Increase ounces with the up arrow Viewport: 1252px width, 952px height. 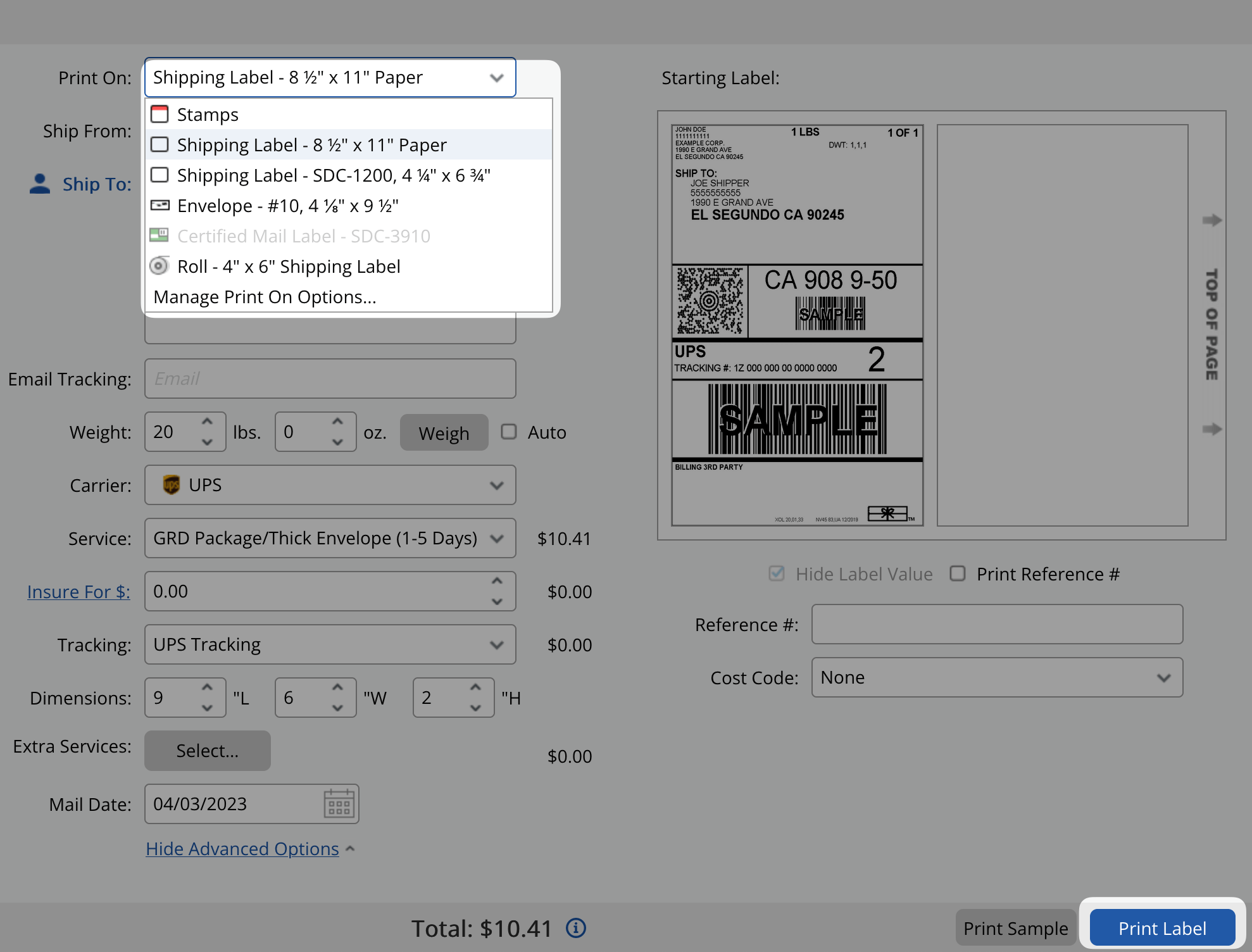[338, 422]
